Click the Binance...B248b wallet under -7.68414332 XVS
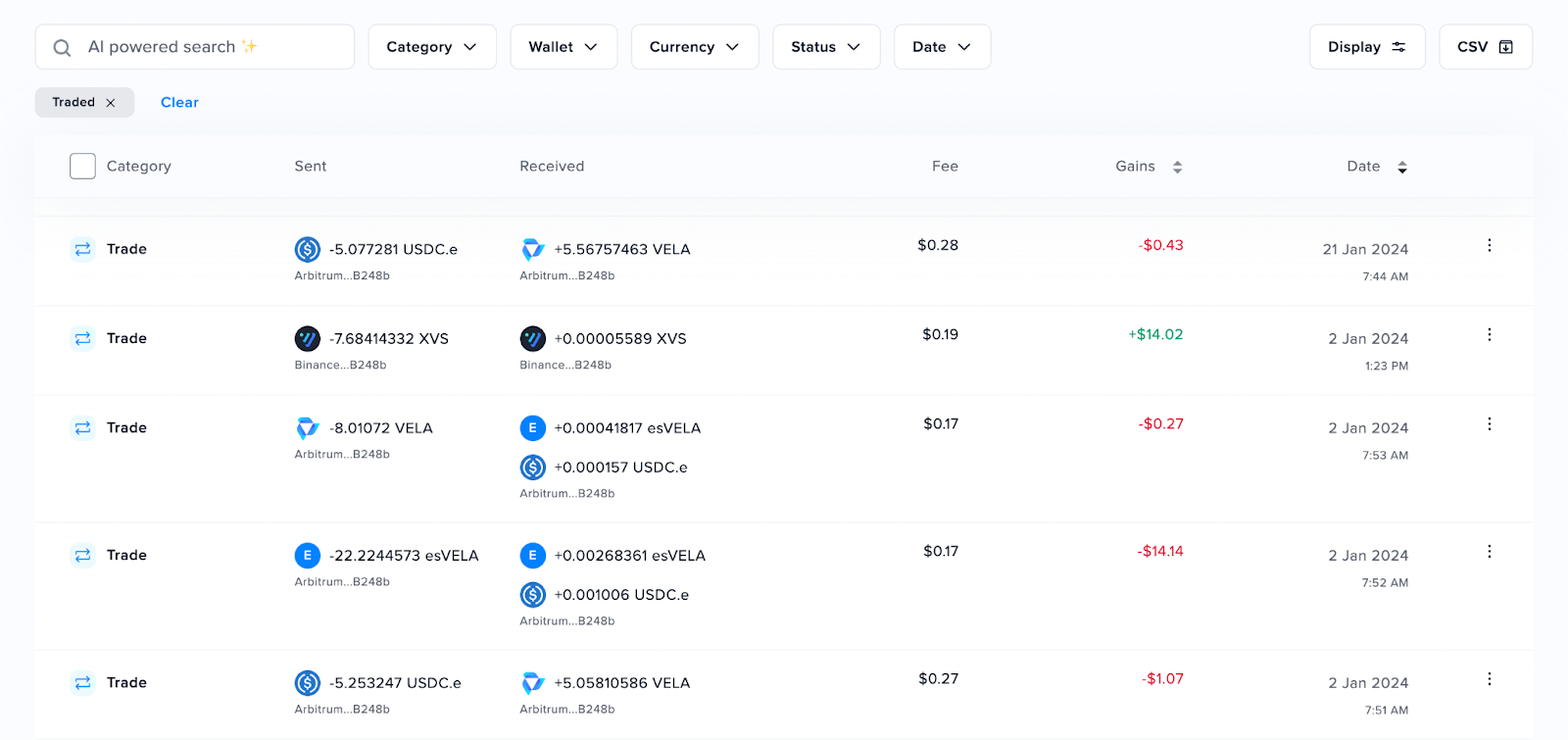Image resolution: width=1568 pixels, height=740 pixels. [x=340, y=365]
